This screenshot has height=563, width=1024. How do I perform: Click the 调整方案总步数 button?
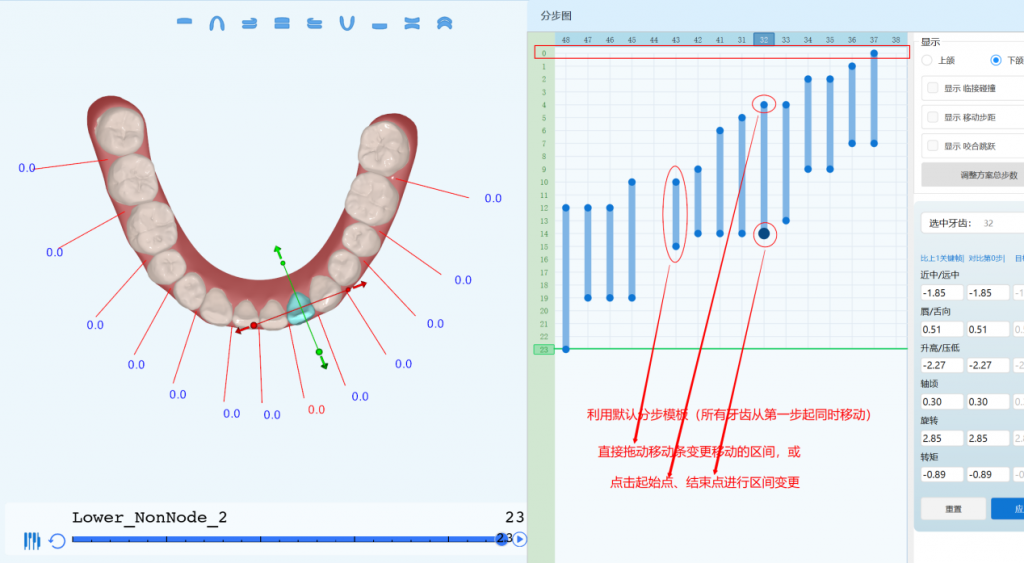972,175
